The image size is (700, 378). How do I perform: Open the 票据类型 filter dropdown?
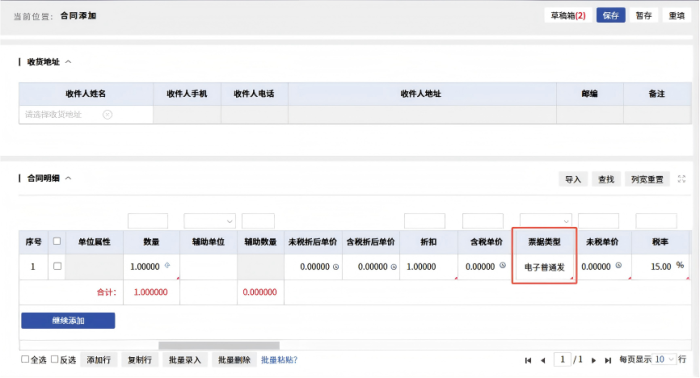pyautogui.click(x=546, y=221)
